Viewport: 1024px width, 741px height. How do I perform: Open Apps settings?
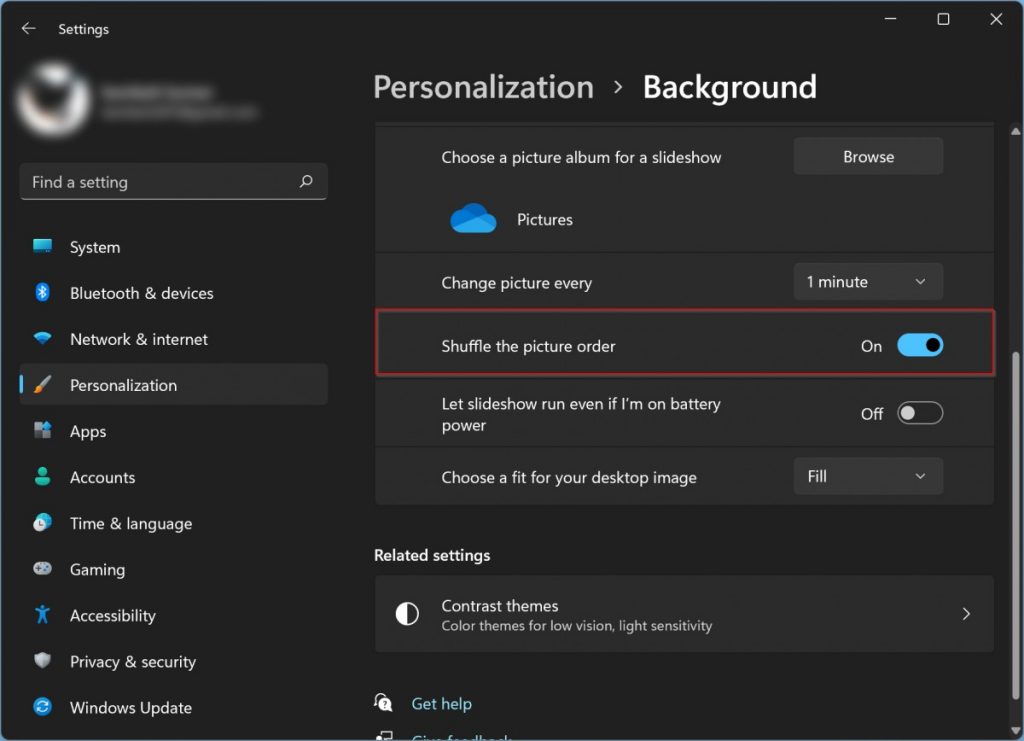click(x=87, y=431)
